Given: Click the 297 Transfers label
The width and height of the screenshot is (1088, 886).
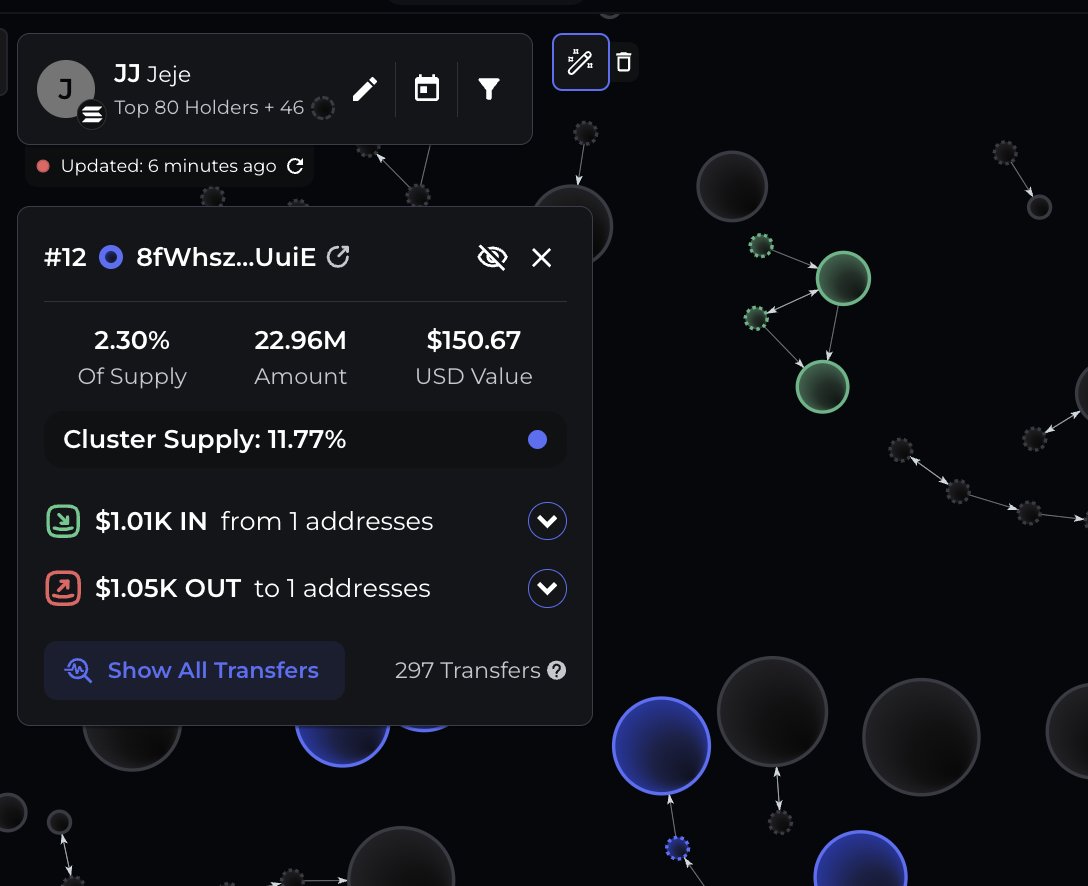Looking at the screenshot, I should click(468, 670).
